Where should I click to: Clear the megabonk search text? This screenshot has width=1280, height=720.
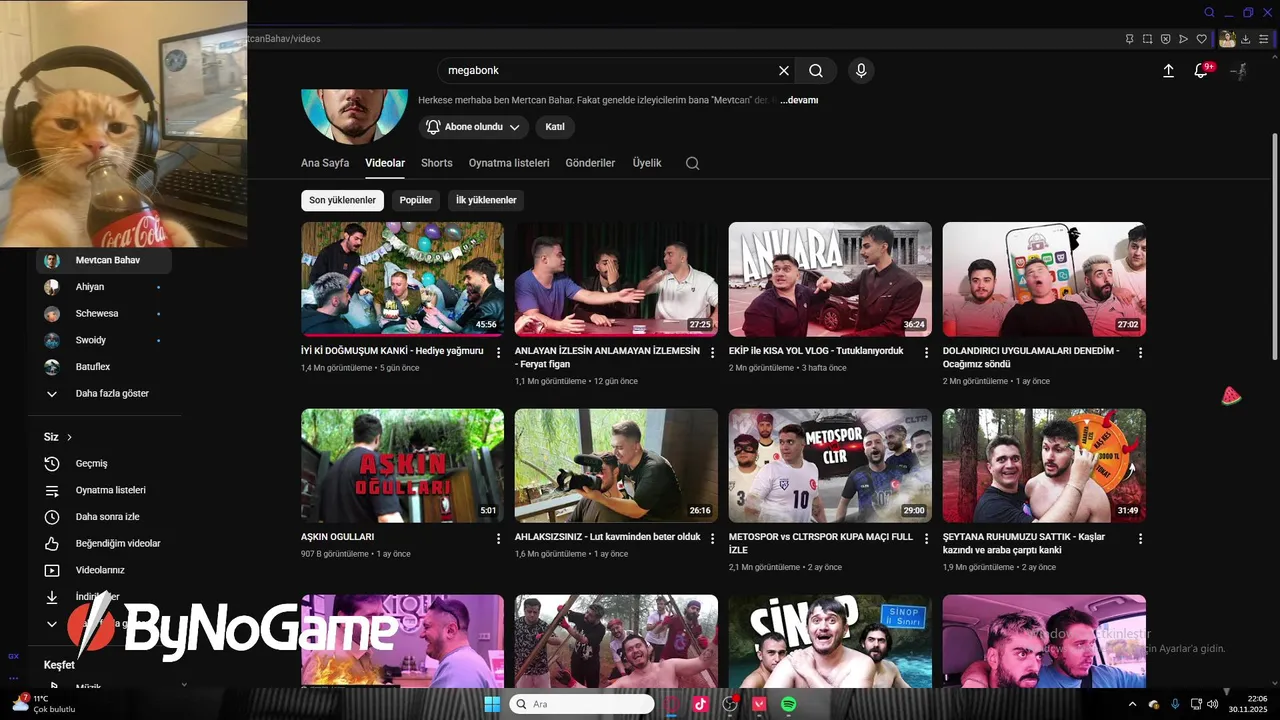coord(784,71)
